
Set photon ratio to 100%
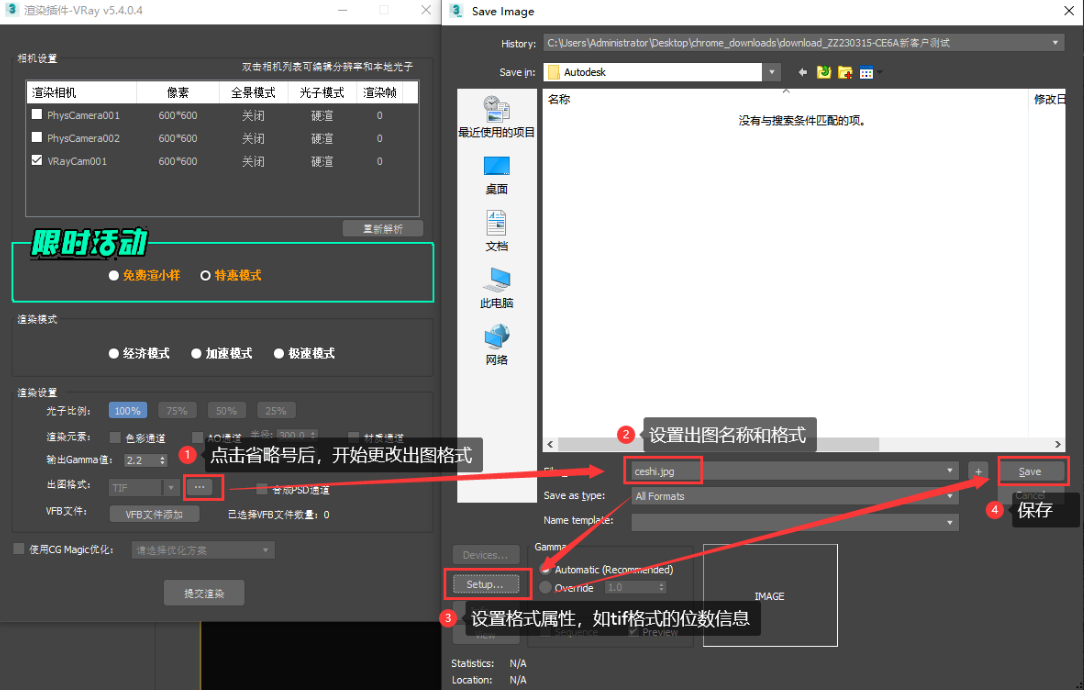(x=127, y=411)
